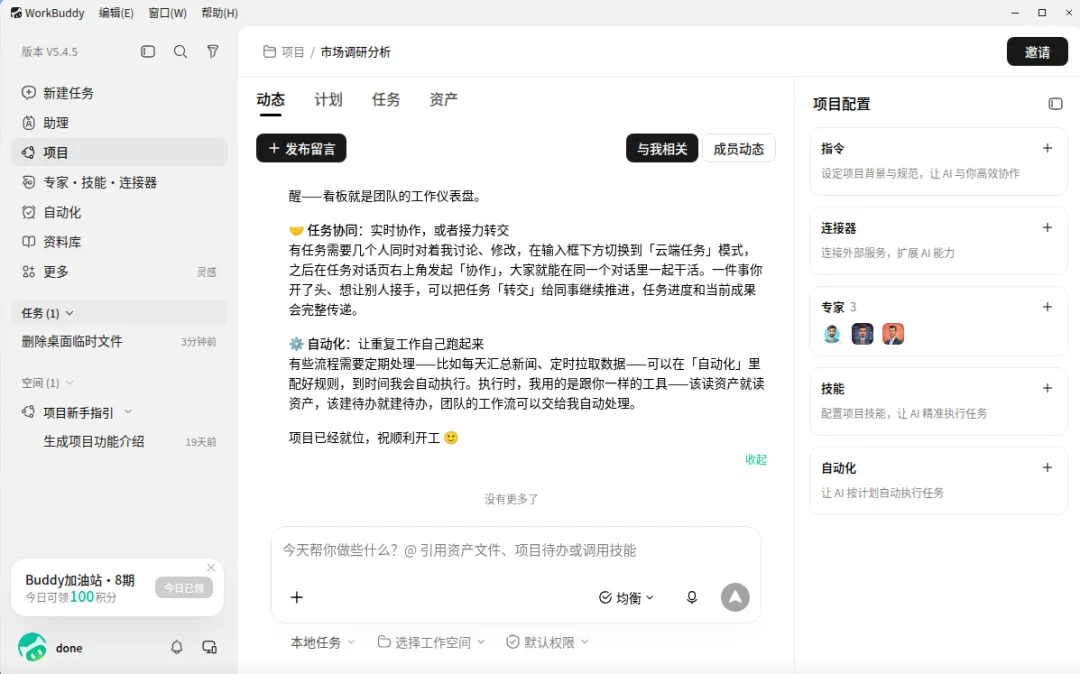Viewport: 1080px width, 674px height.
Task: Click the plus attachment icon in input box
Action: pos(297,598)
